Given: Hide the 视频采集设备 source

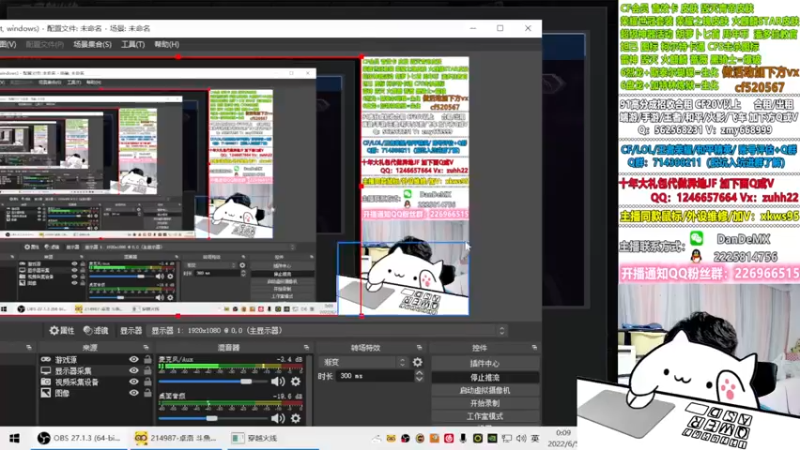Looking at the screenshot, I should tap(134, 382).
